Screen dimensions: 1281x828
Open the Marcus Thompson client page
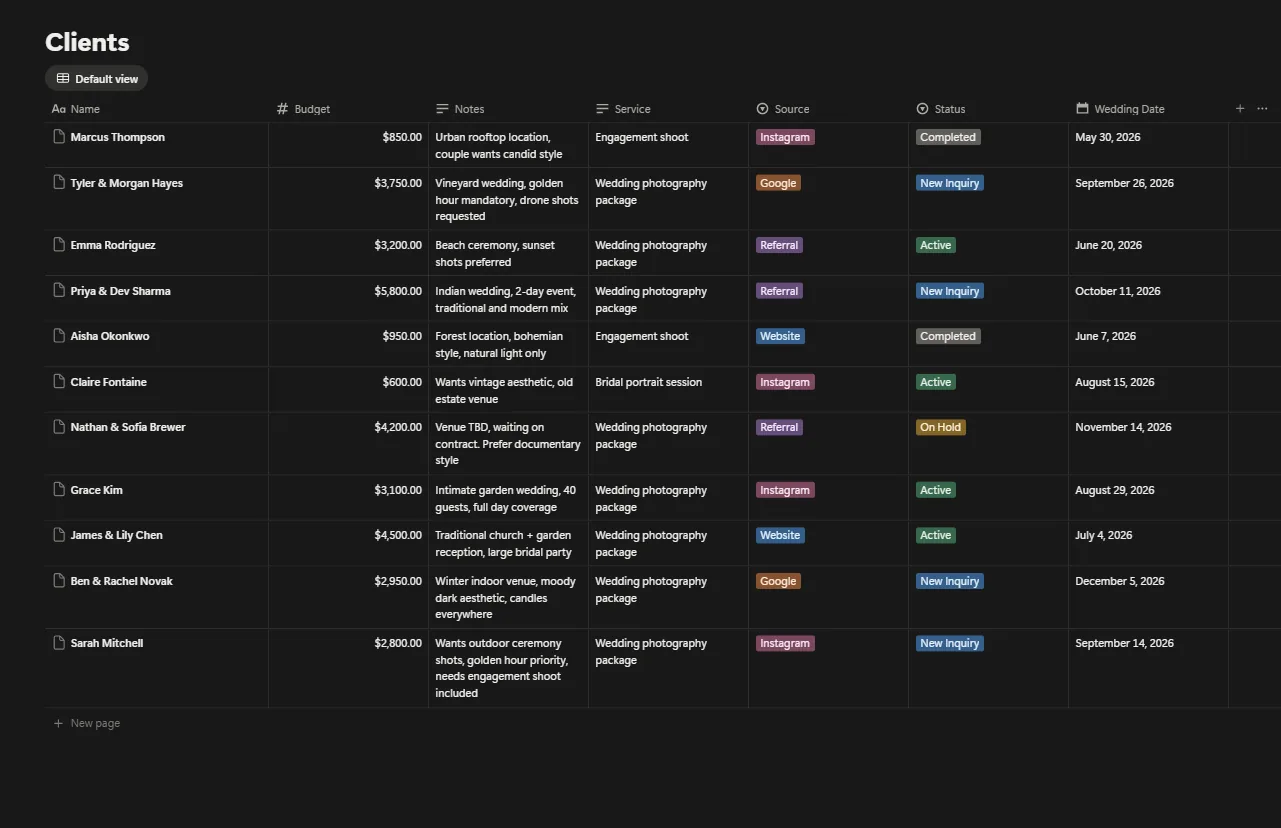[117, 137]
